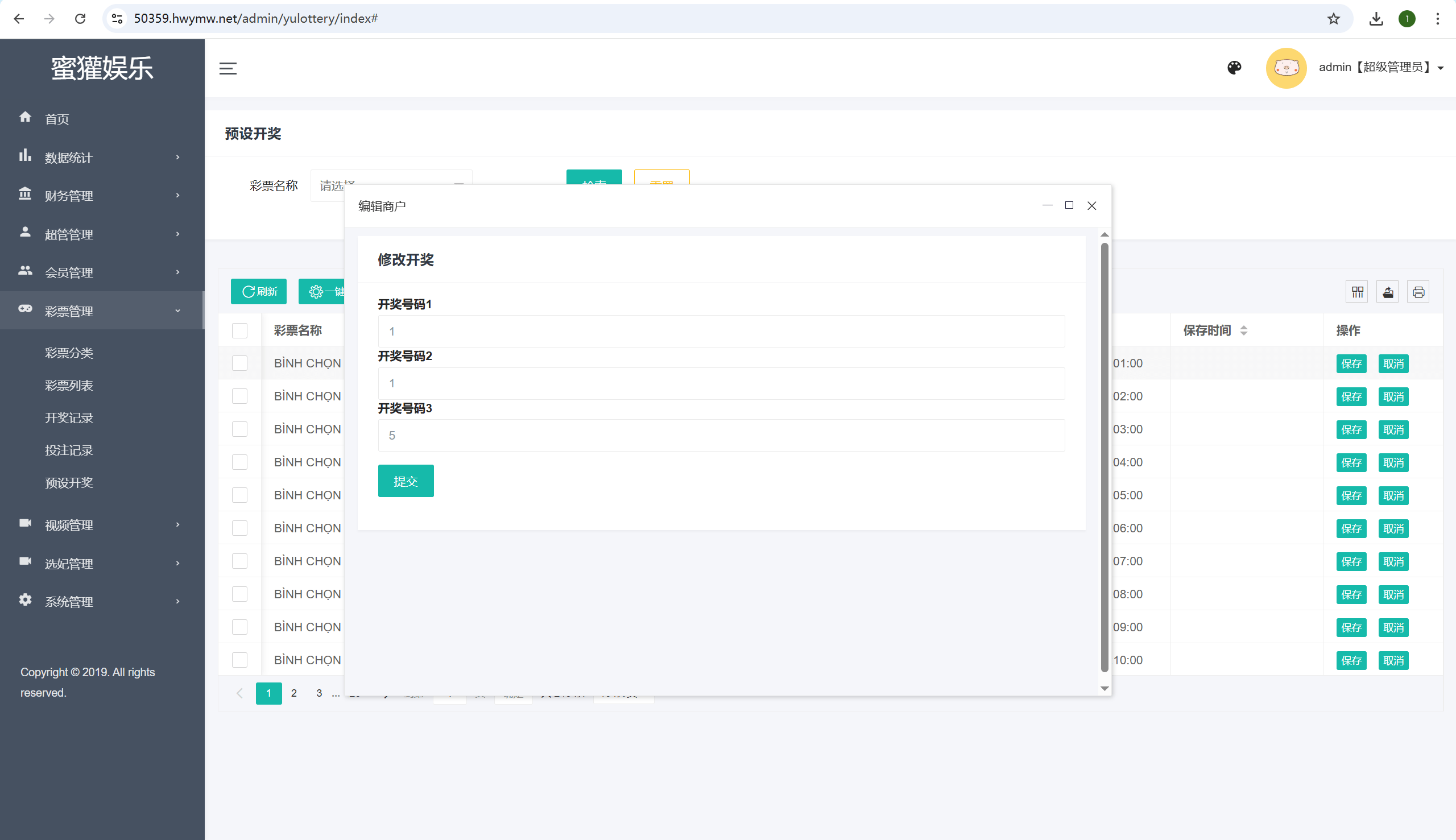The width and height of the screenshot is (1456, 840).
Task: Open 彩票列表 in the sidebar
Action: pos(69,386)
